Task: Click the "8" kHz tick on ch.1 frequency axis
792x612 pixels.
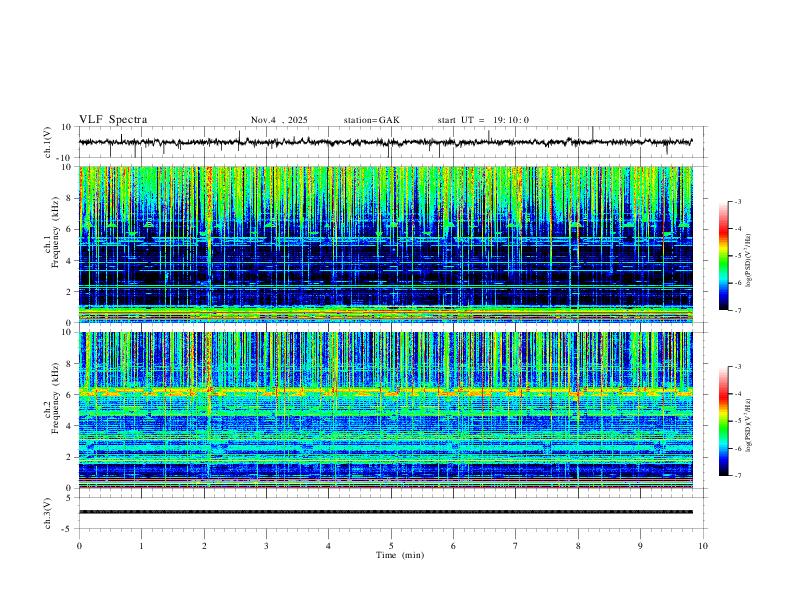Action: [70, 198]
